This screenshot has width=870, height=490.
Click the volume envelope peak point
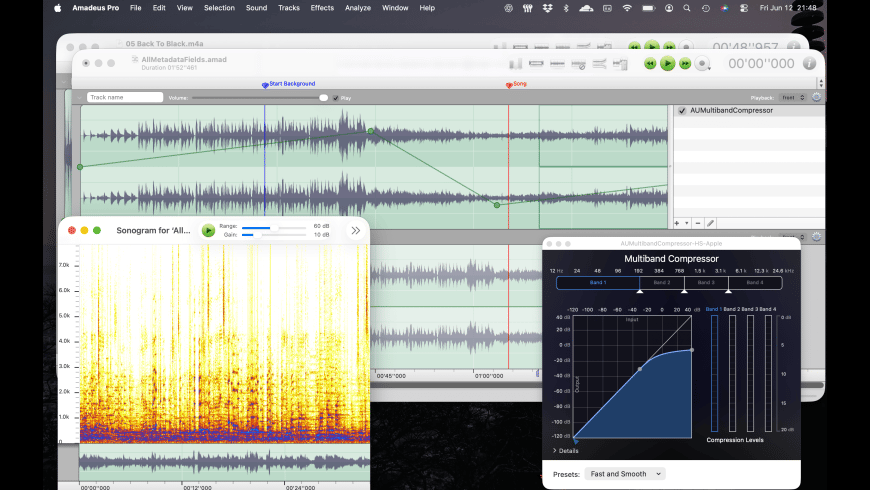[371, 132]
